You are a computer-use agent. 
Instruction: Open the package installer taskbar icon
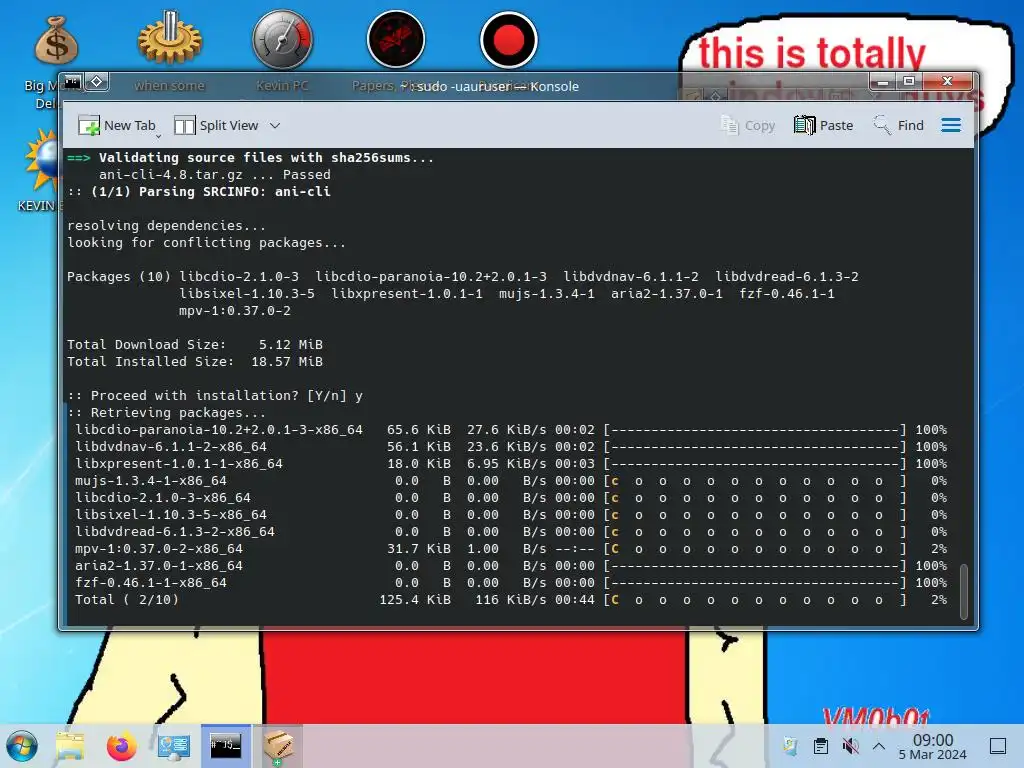click(278, 746)
